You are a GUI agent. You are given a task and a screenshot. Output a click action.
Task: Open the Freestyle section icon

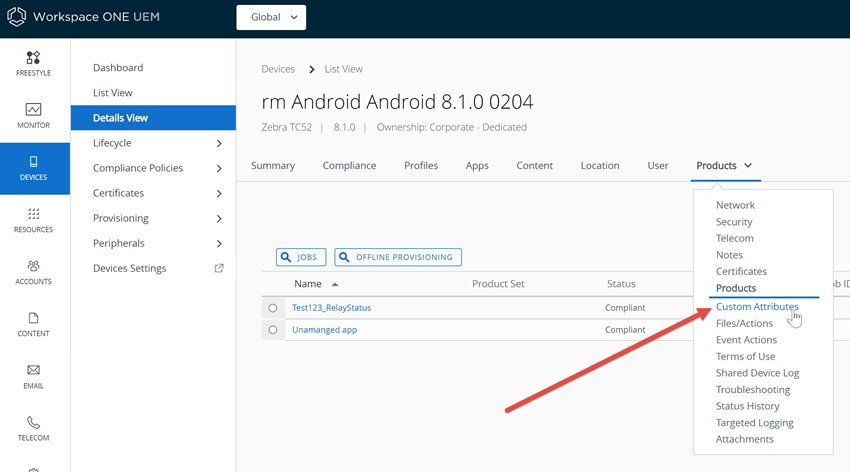pos(33,57)
